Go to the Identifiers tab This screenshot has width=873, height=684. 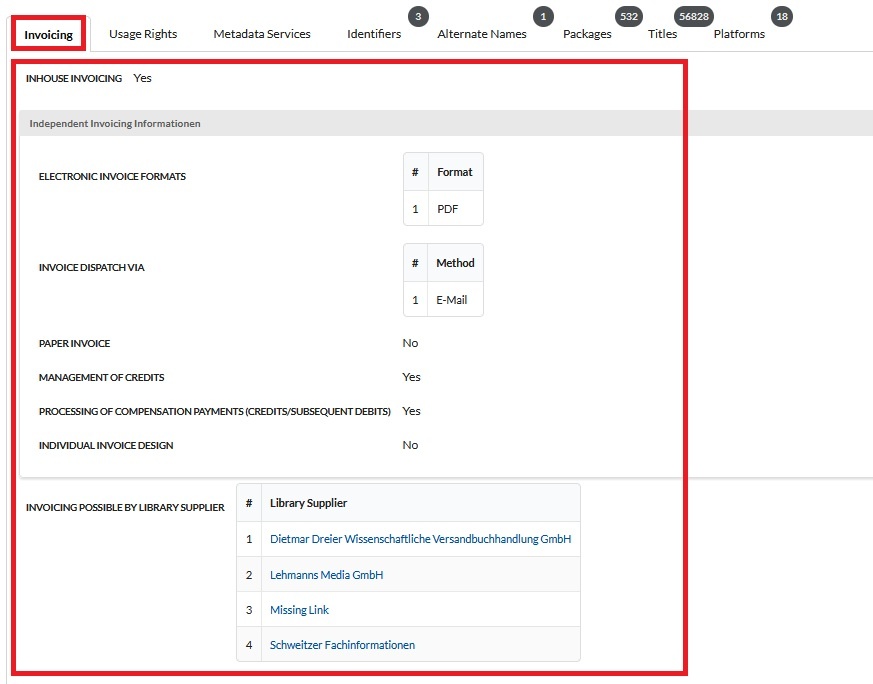pos(374,34)
